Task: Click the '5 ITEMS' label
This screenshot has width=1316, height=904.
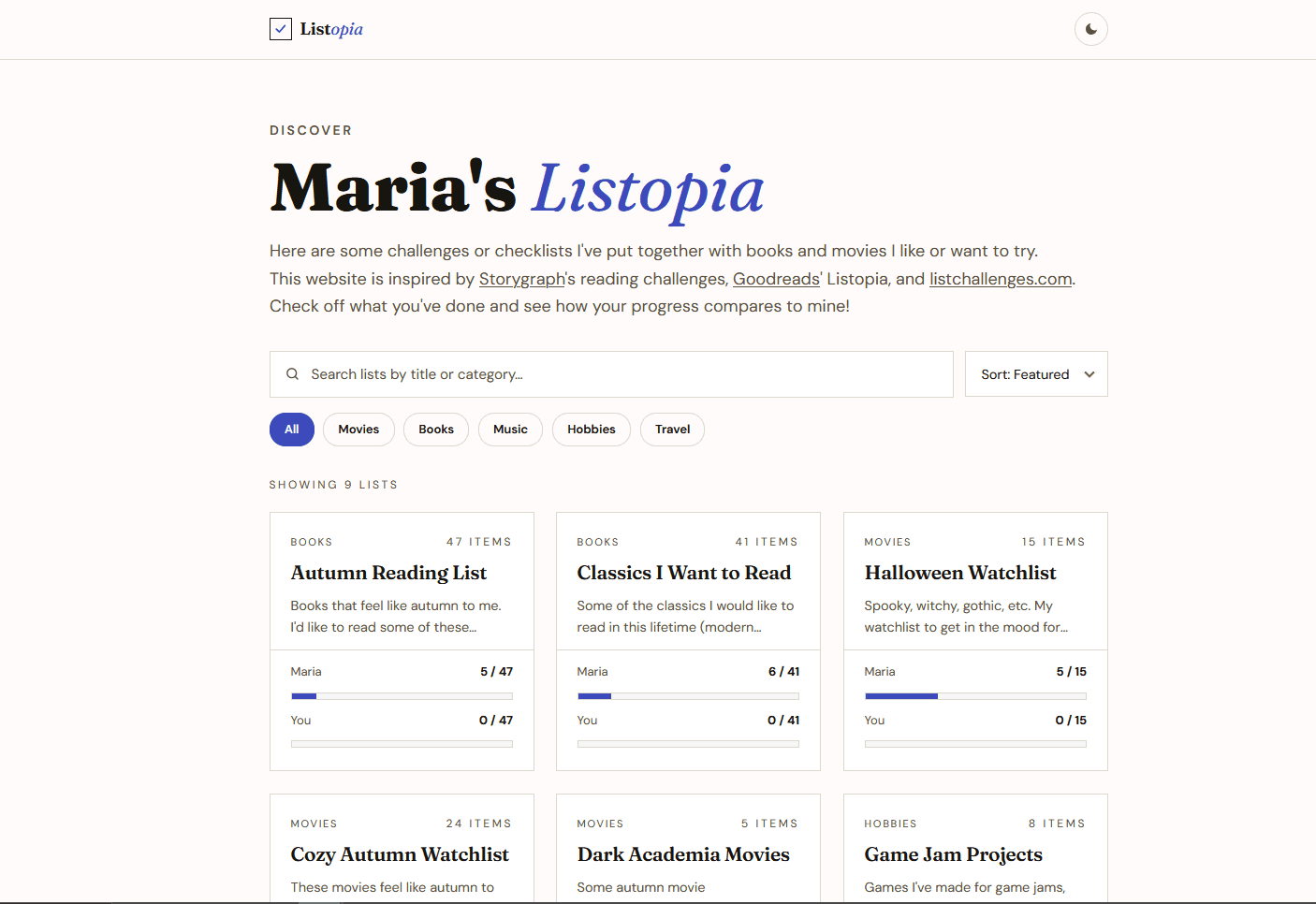Action: click(x=770, y=824)
